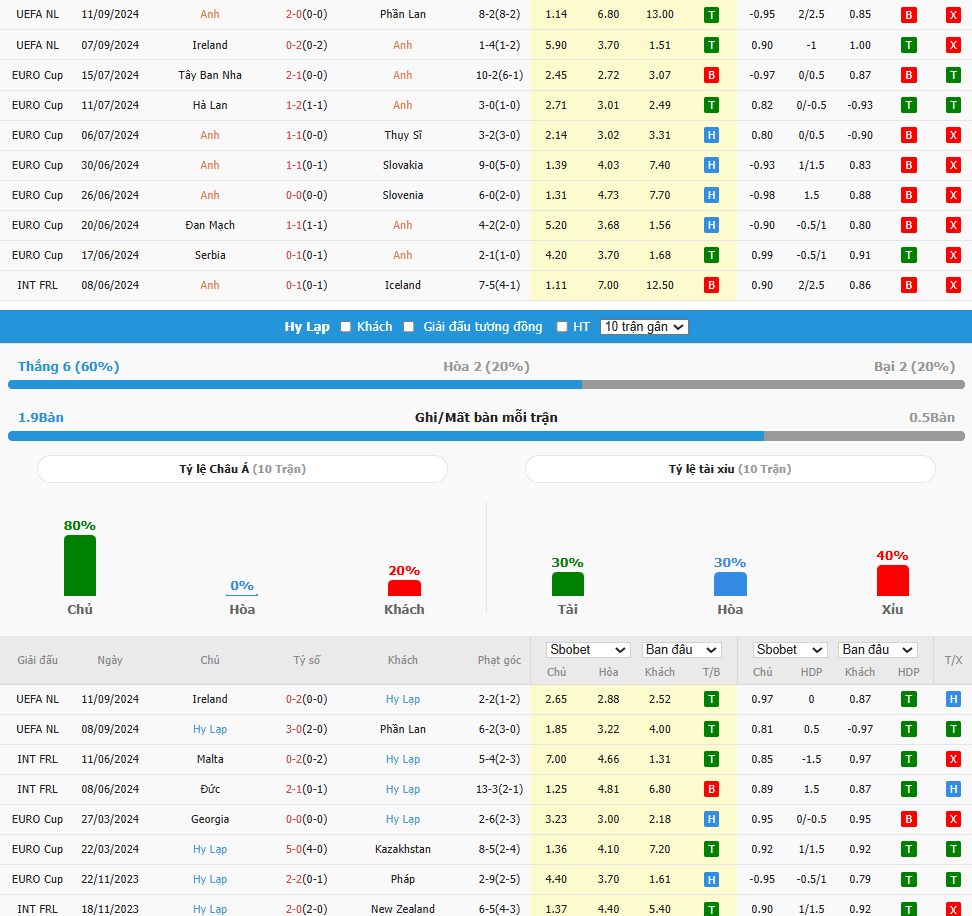Click the red X badge in the Ireland vs Anh row

tap(953, 45)
